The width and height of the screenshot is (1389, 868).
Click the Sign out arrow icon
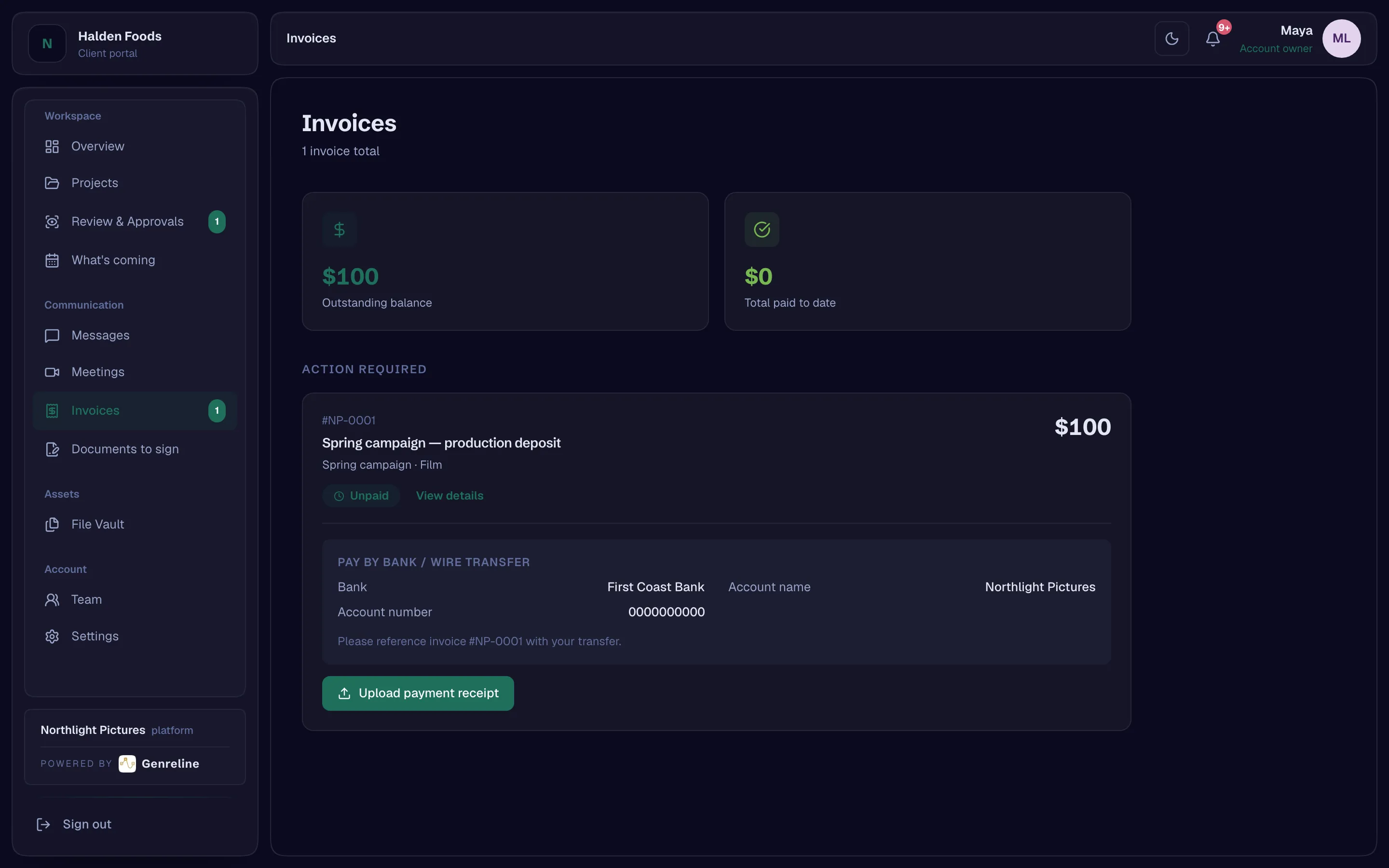(x=43, y=825)
